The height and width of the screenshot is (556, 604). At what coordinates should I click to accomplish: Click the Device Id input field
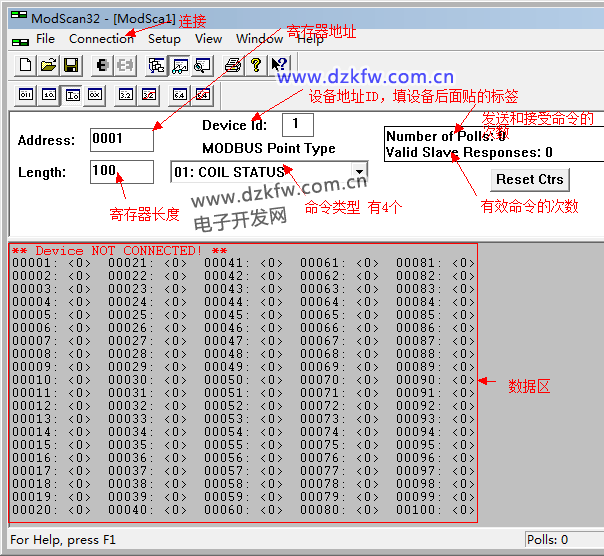point(297,125)
